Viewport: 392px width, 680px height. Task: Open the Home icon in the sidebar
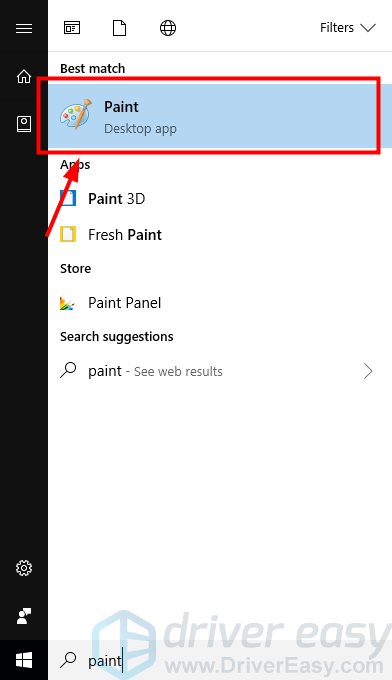click(x=24, y=76)
